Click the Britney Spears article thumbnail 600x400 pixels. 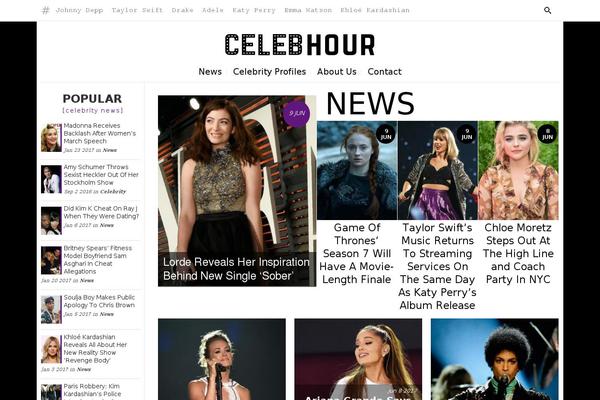point(51,260)
